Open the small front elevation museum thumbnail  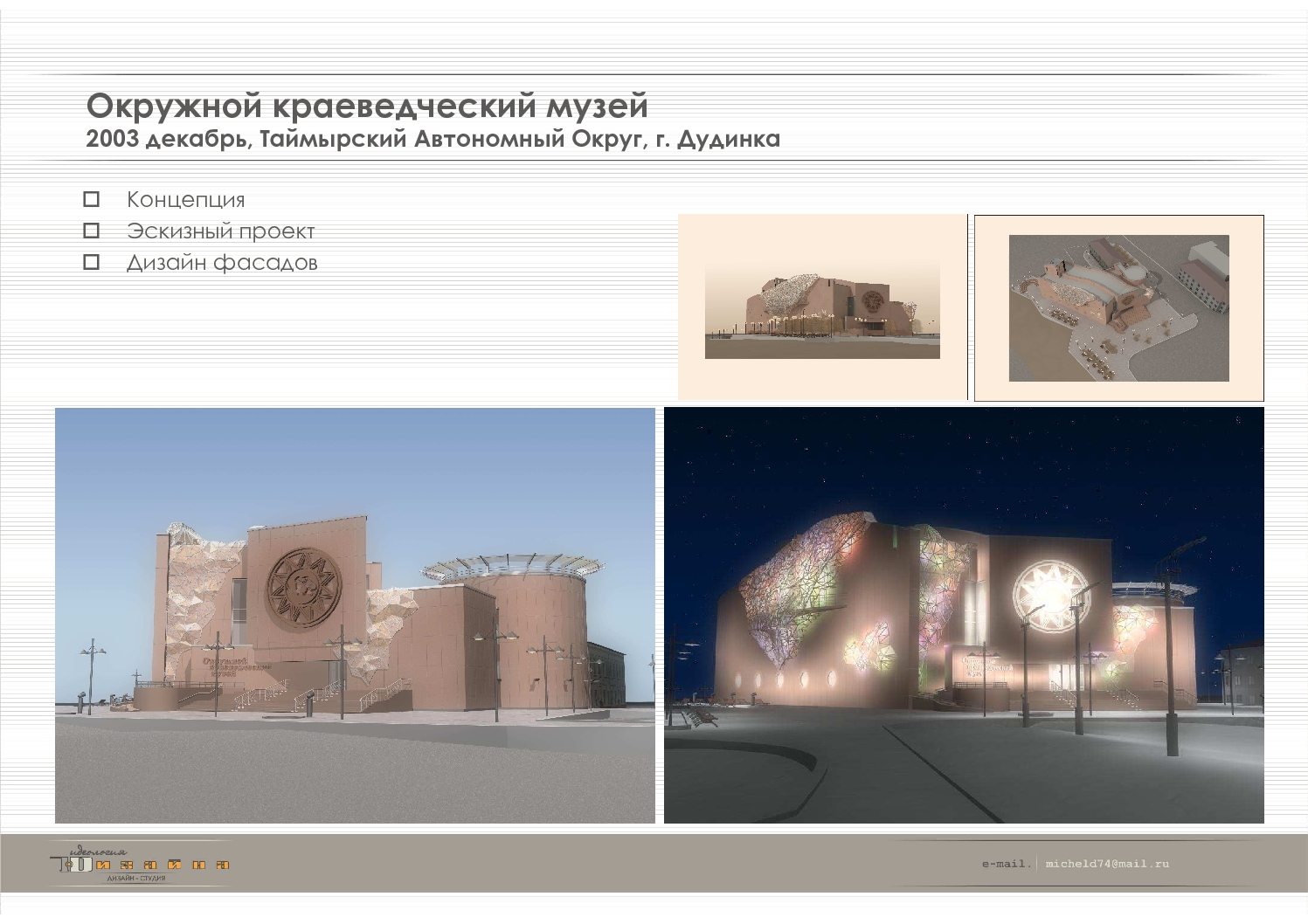click(822, 308)
